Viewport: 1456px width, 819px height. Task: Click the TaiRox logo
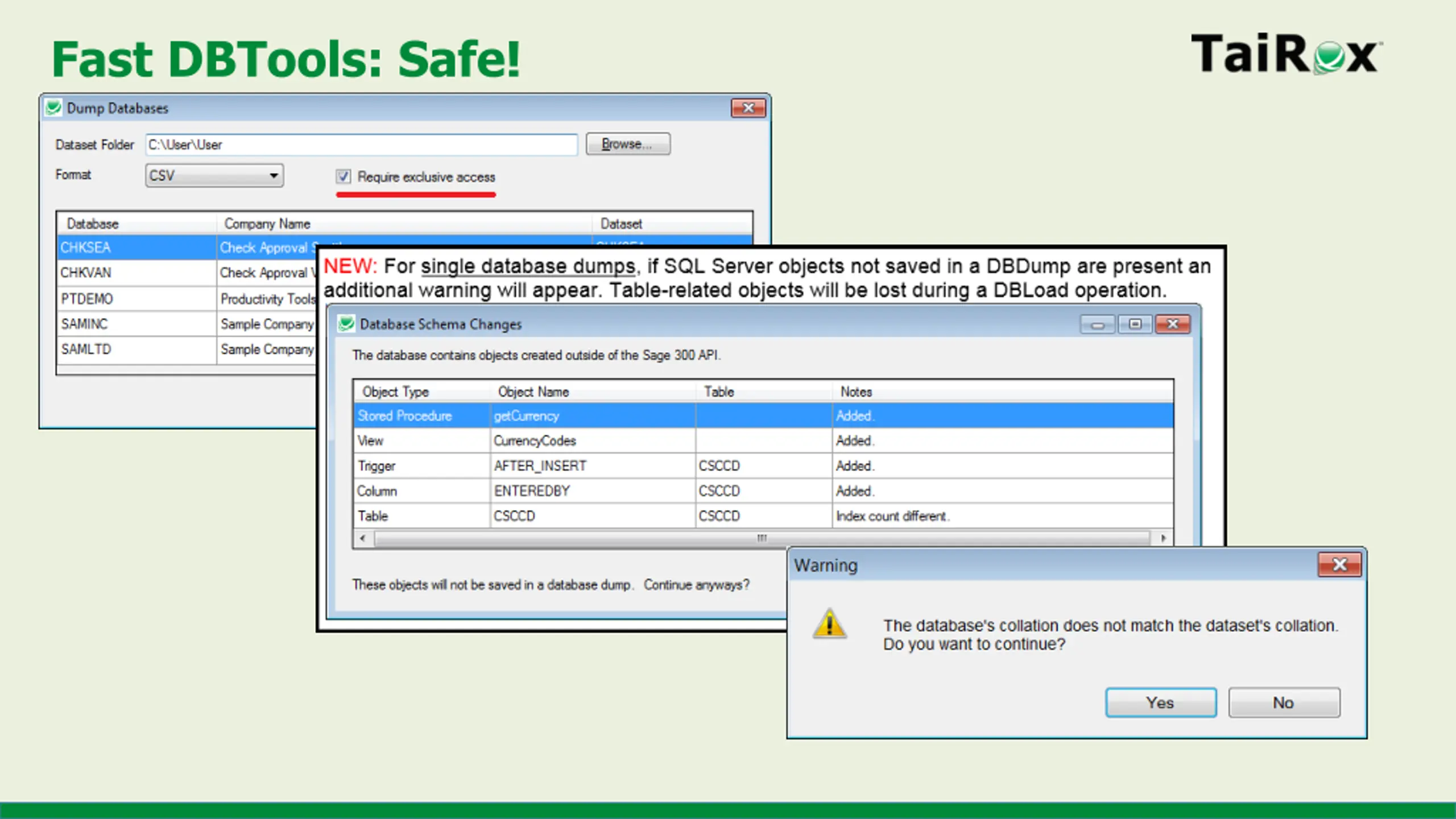[x=1288, y=54]
